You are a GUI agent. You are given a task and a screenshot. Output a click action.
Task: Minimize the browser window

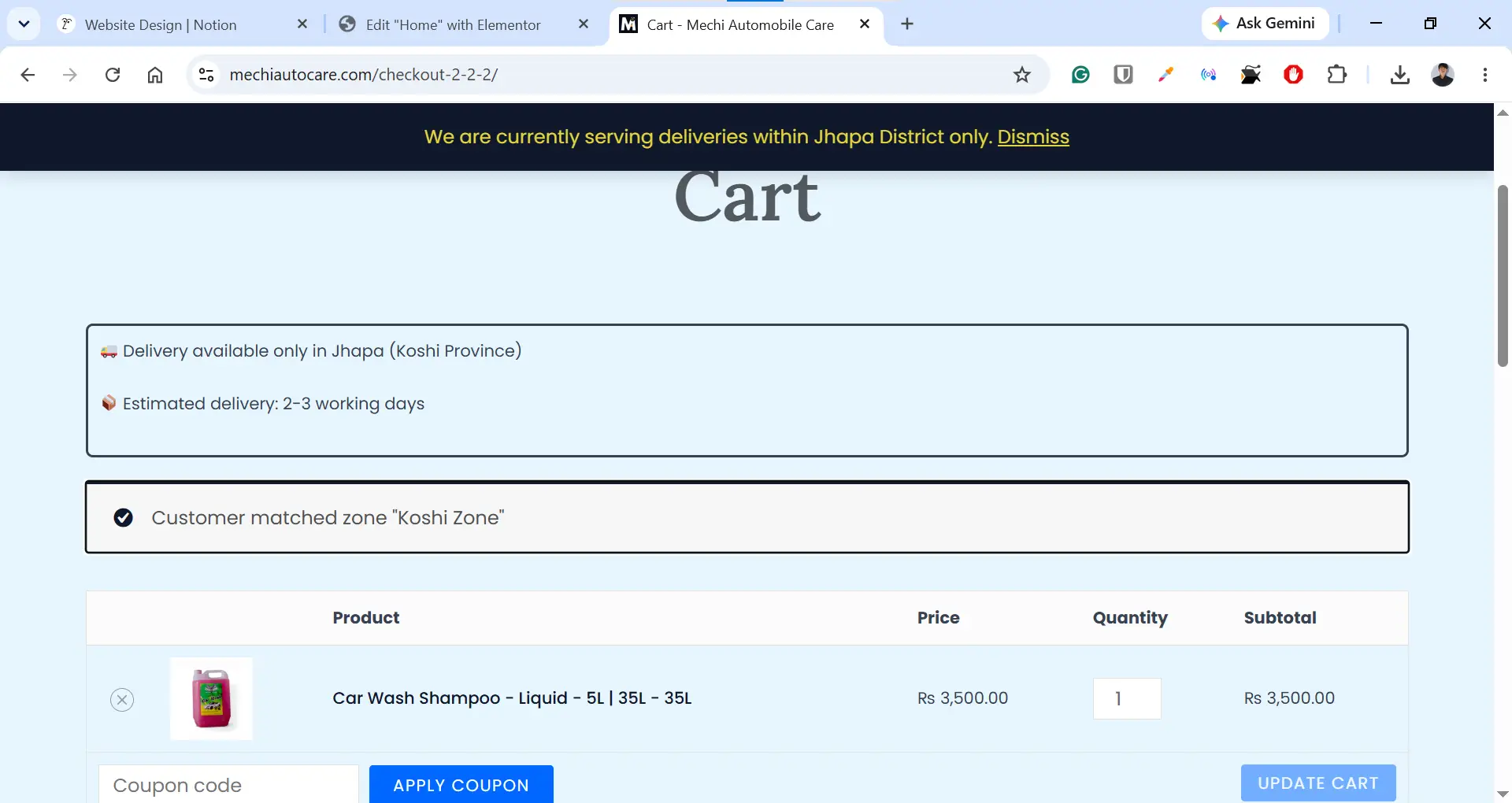(1376, 24)
